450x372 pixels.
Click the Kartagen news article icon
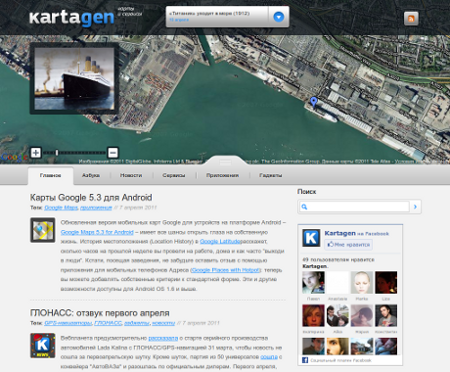pyautogui.click(x=43, y=345)
